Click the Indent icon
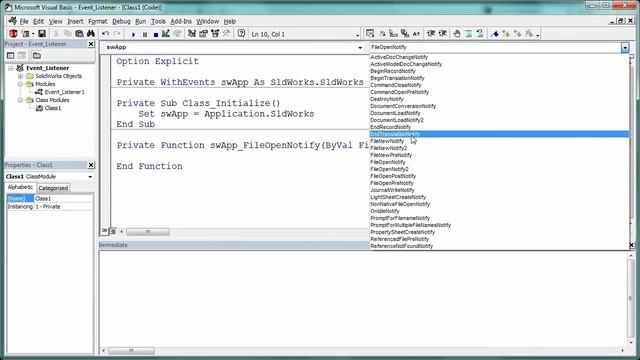640x360 pixels. coord(431,34)
